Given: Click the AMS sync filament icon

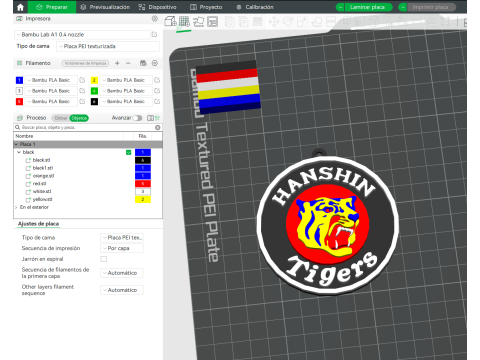Looking at the screenshot, I should (143, 63).
